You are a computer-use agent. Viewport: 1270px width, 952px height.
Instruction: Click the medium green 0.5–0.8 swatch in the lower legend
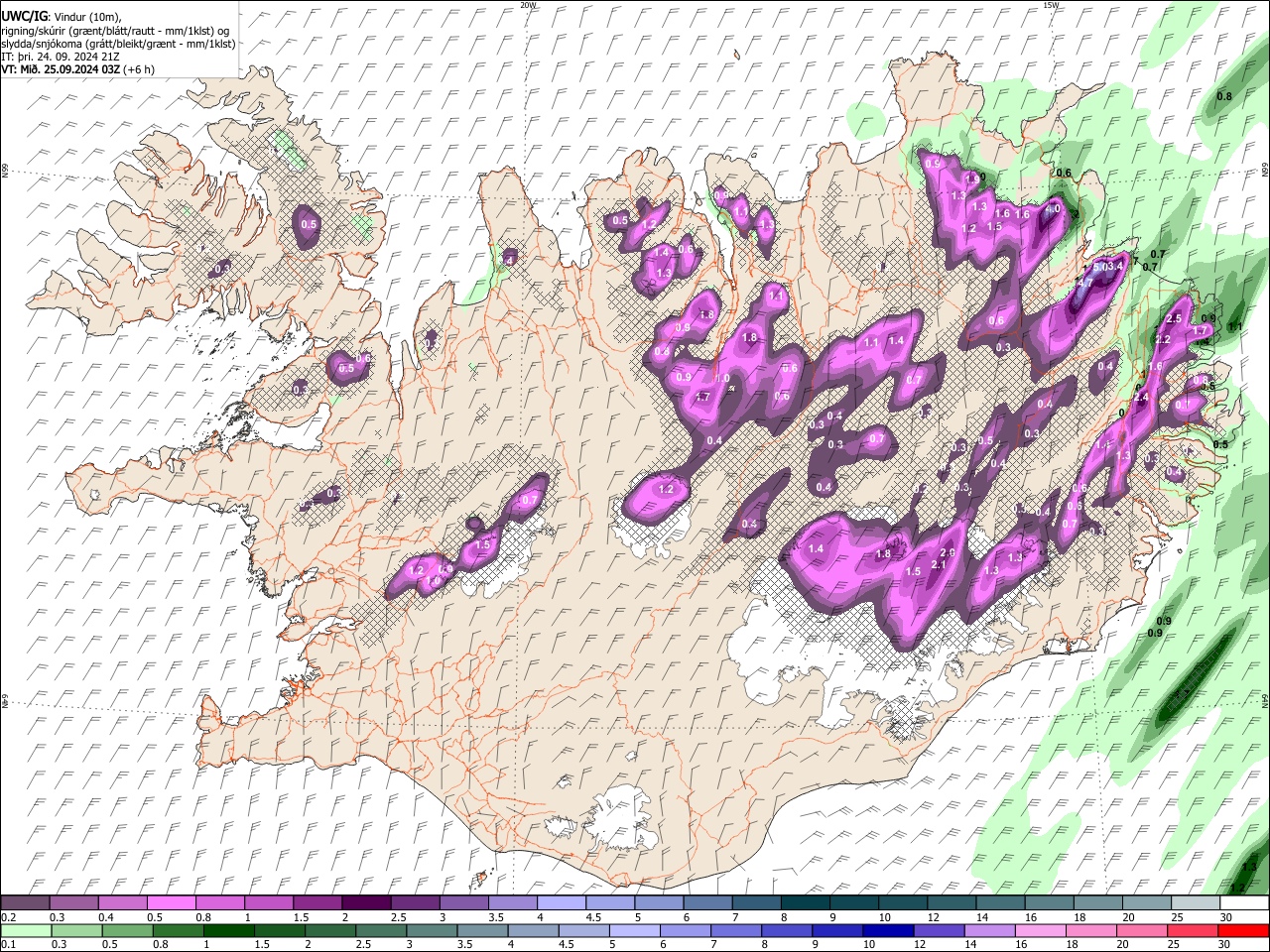127,930
